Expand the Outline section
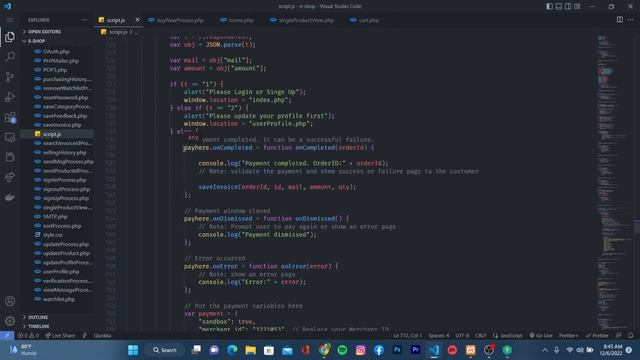This screenshot has width=640, height=360. 57,317
